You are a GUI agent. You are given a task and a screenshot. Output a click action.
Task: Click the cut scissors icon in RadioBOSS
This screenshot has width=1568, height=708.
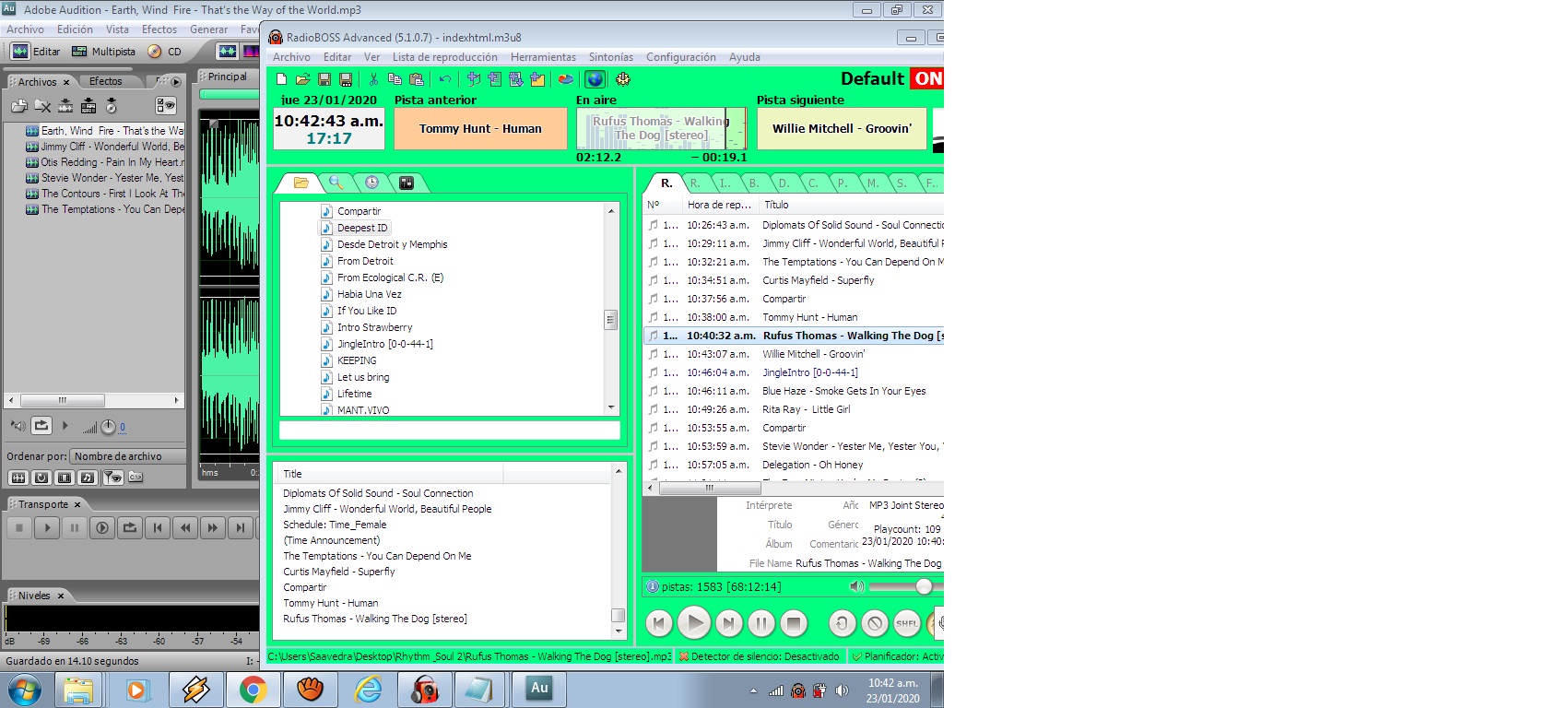[373, 79]
